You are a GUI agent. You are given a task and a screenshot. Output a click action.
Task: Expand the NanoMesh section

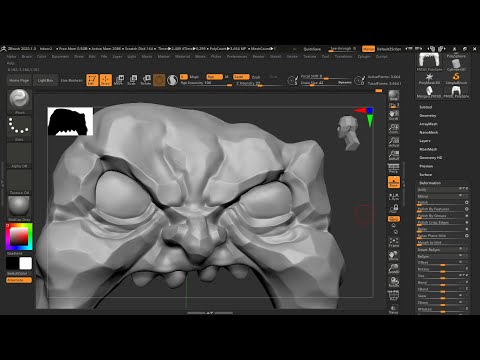(x=429, y=132)
